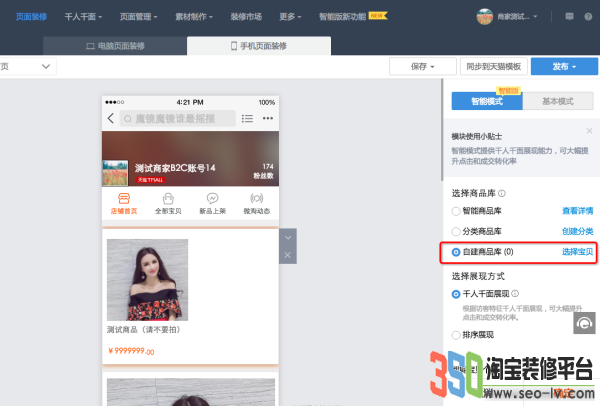Select the 基本模式 mode tab
The image size is (600, 406).
pyautogui.click(x=558, y=101)
